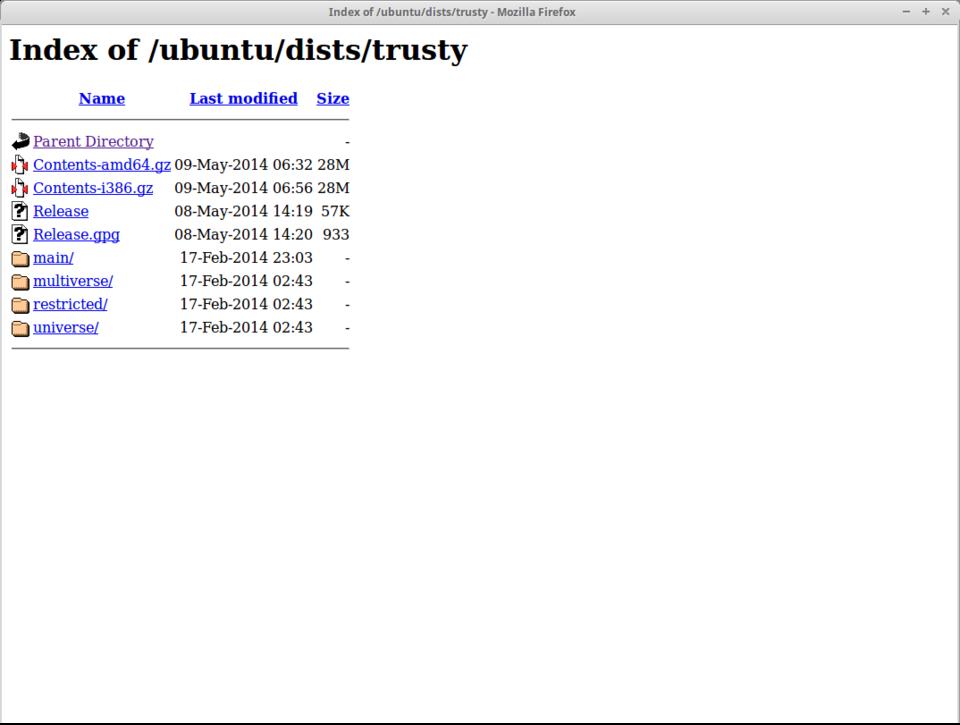960x725 pixels.
Task: Click the compressed file icon for Contents-amd64.gz
Action: coord(20,165)
